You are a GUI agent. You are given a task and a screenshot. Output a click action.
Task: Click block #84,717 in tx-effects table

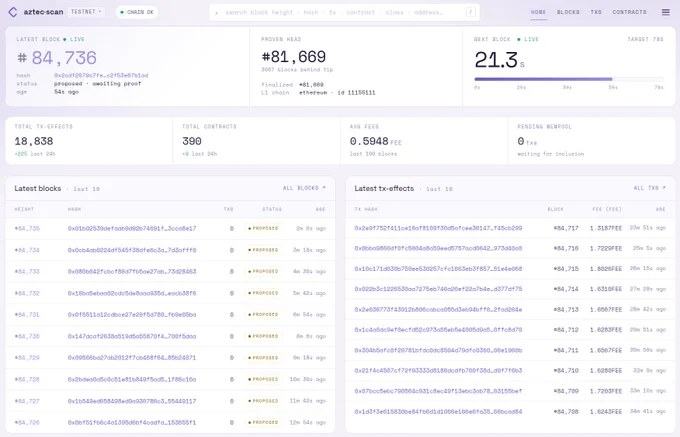coord(566,228)
